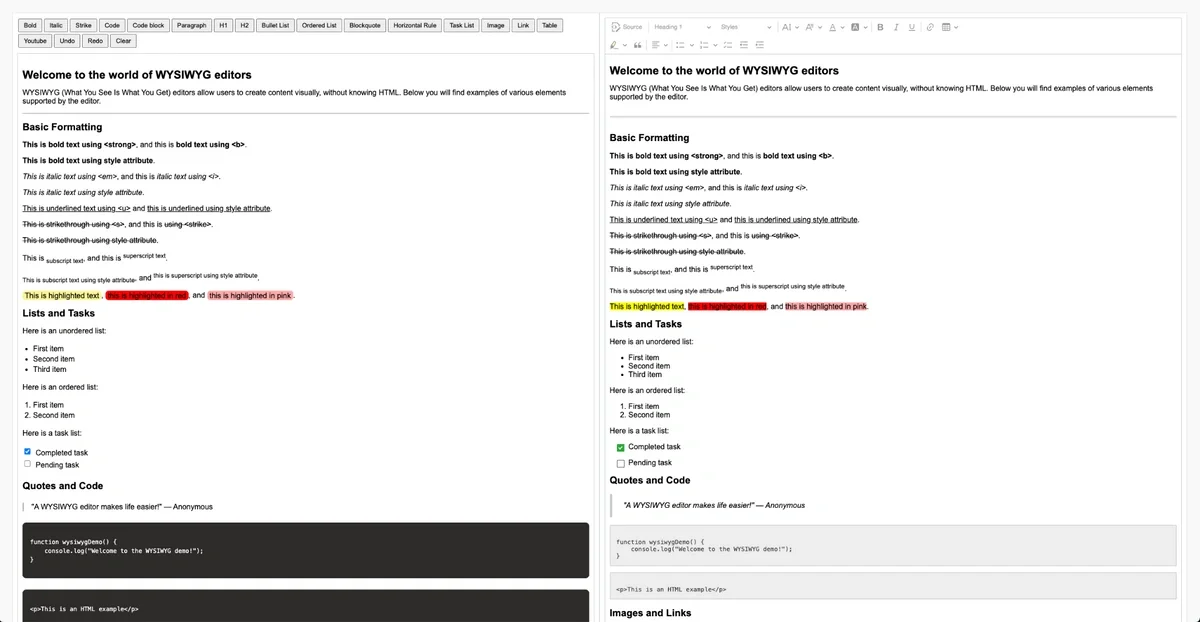Click the insert link chain icon
Image resolution: width=1200 pixels, height=622 pixels.
[930, 26]
